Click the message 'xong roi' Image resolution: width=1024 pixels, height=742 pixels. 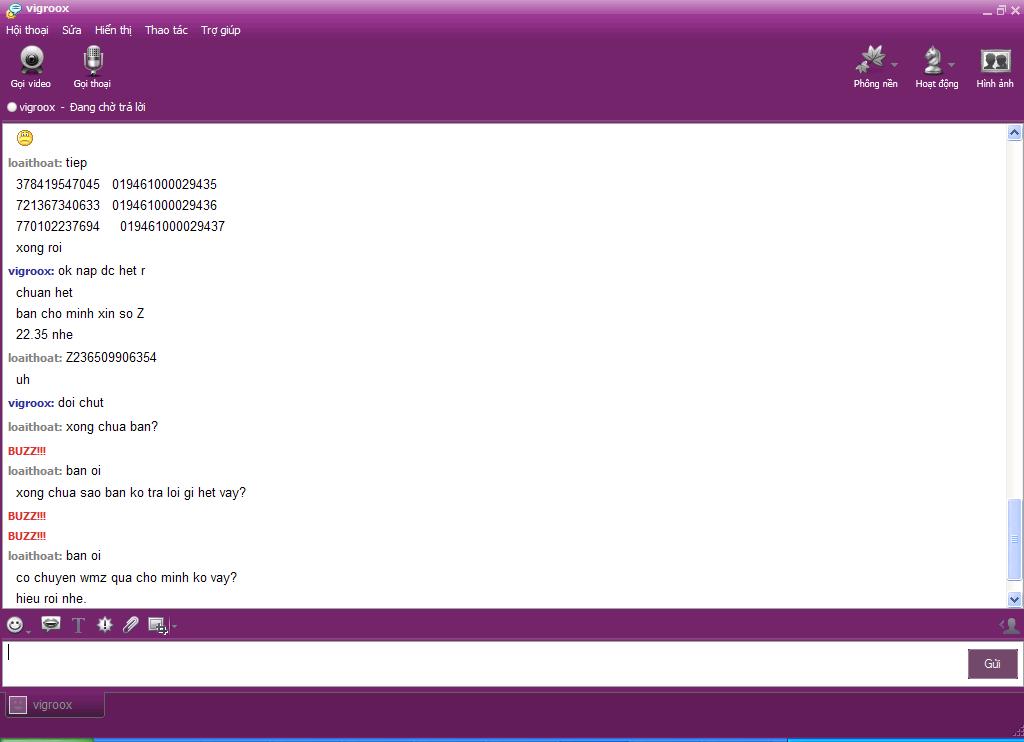tap(39, 248)
